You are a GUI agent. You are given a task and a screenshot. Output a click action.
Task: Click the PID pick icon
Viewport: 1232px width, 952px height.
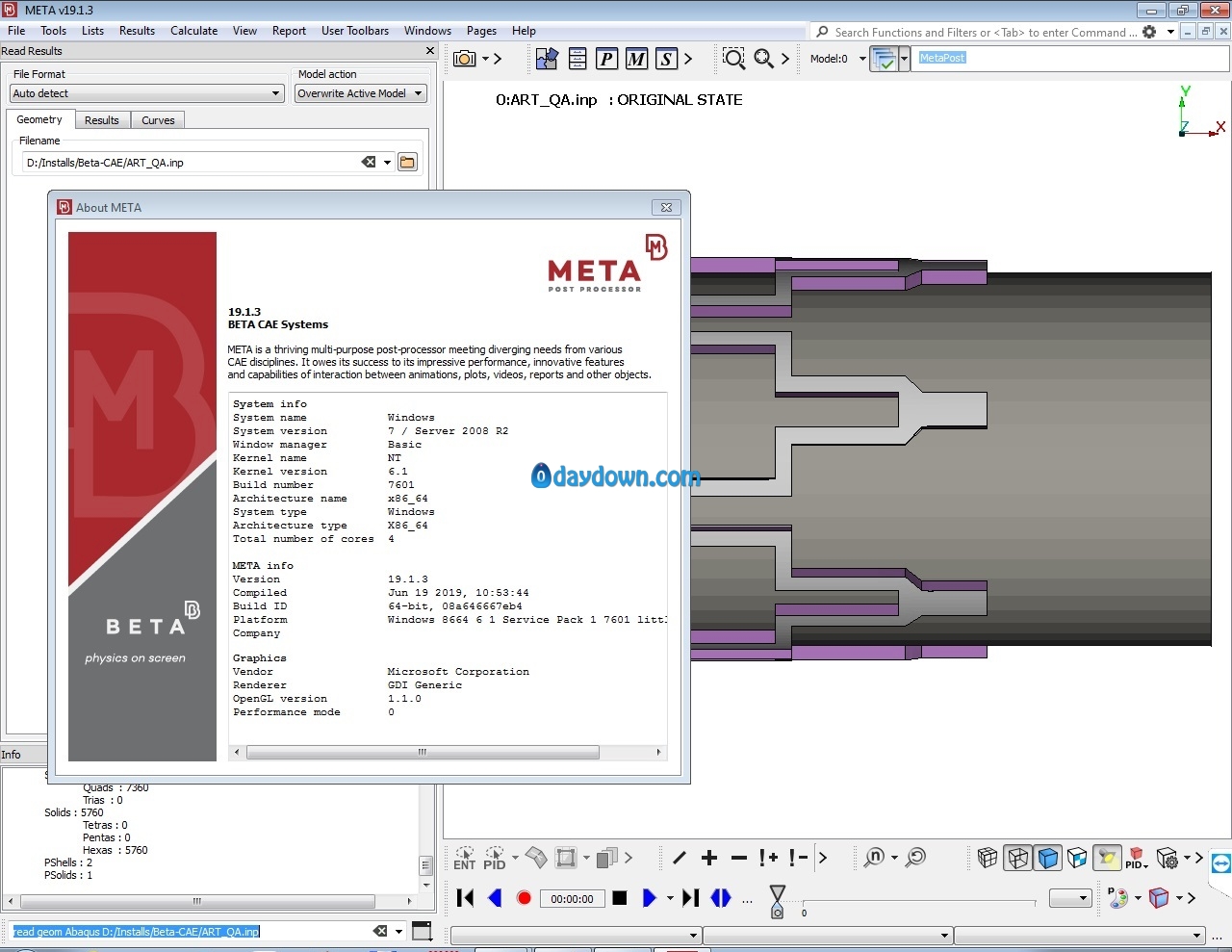(495, 858)
